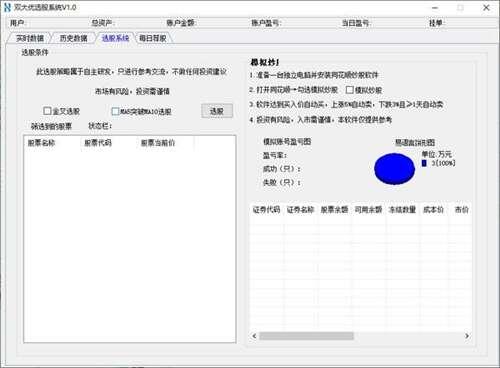Open the 每日荐股 tab
Image resolution: width=500 pixels, height=368 pixels.
click(153, 38)
